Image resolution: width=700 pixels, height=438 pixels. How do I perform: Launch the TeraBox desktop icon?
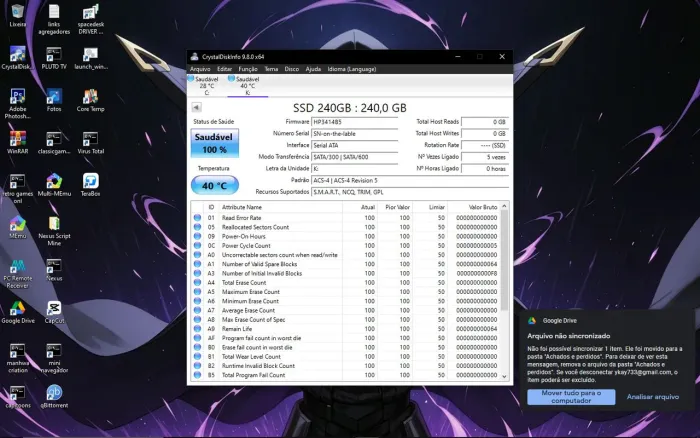pyautogui.click(x=91, y=184)
